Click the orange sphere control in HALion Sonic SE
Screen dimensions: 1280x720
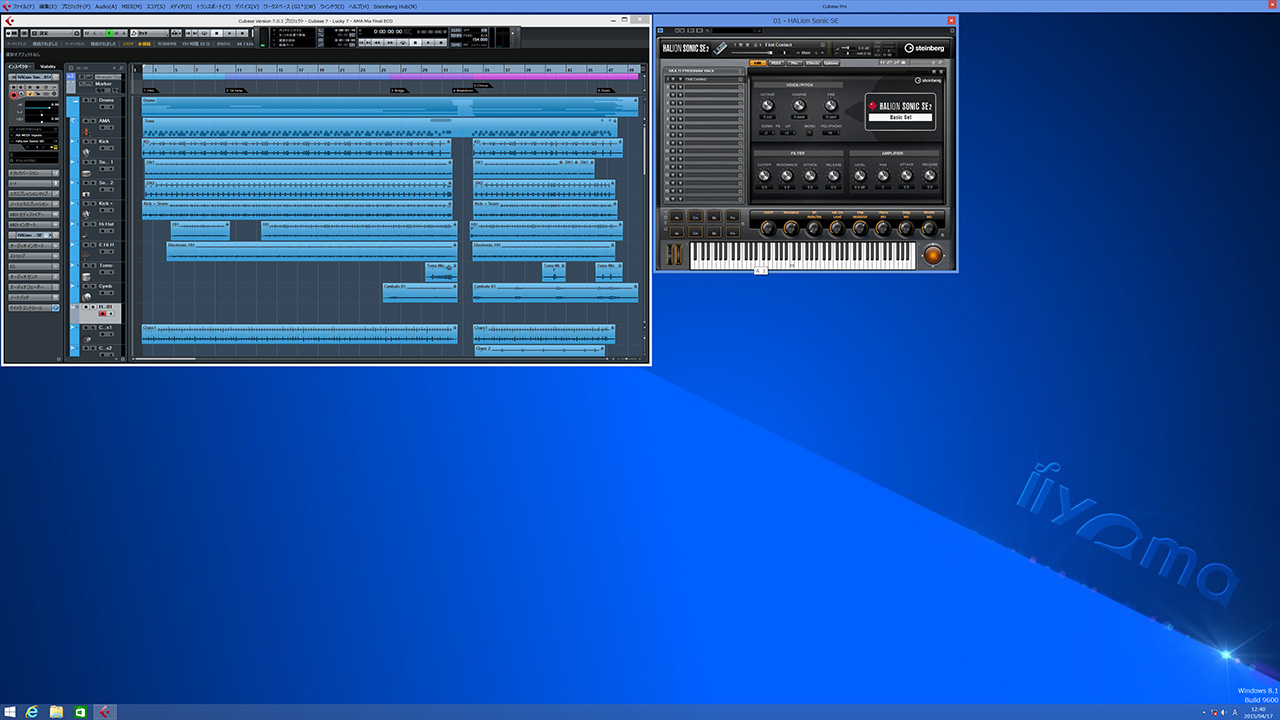pos(933,255)
